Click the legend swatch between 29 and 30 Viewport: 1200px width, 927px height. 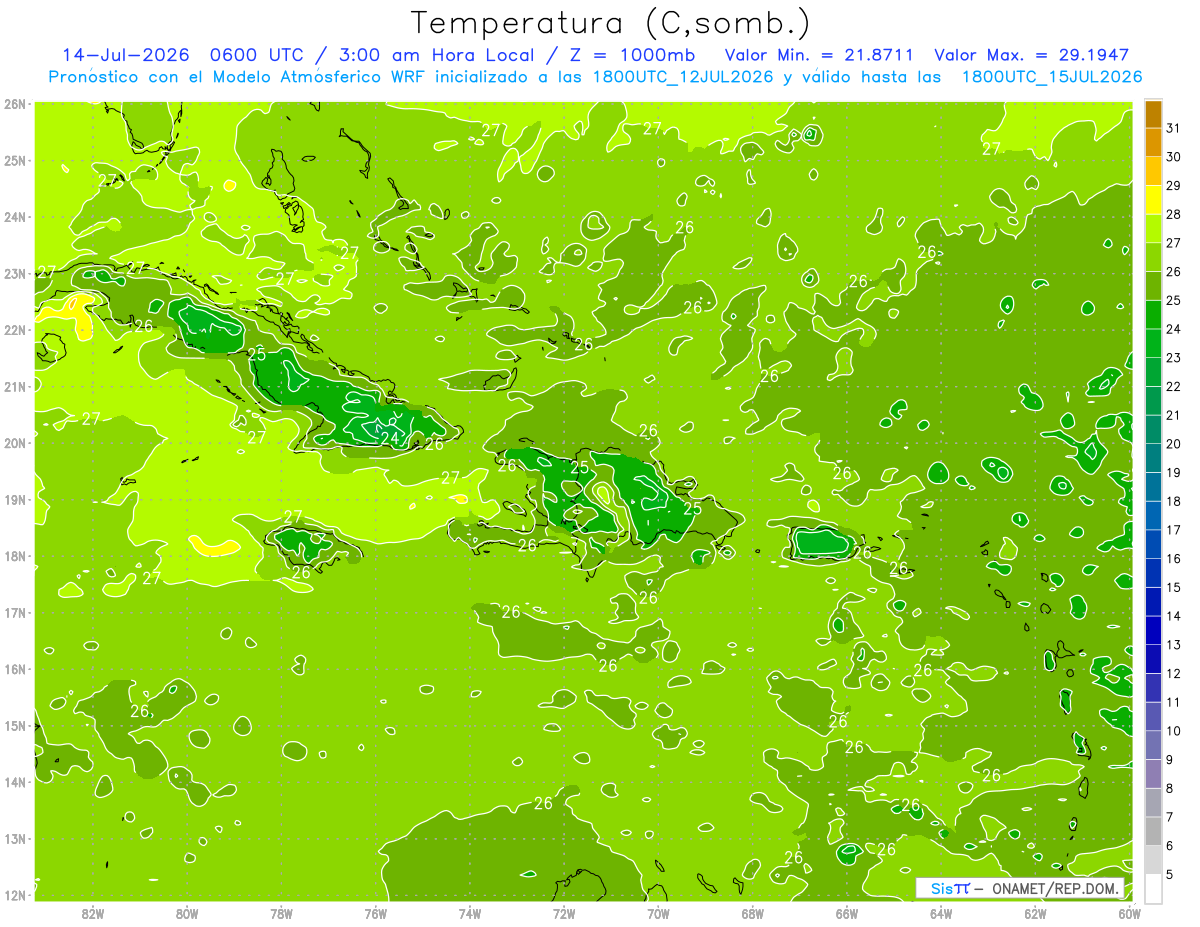[x=1153, y=172]
